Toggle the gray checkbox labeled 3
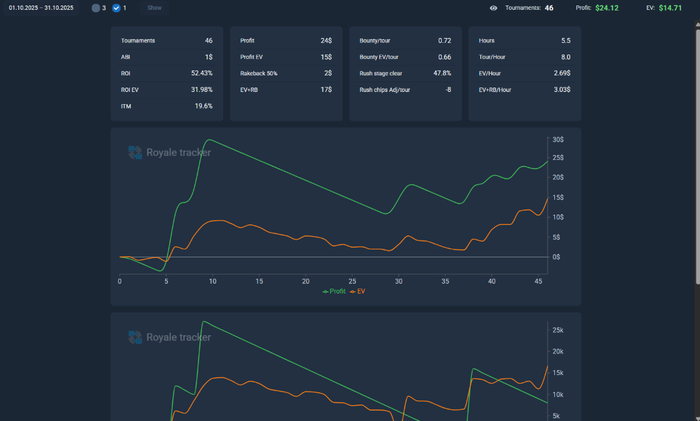700x421 pixels. point(96,8)
